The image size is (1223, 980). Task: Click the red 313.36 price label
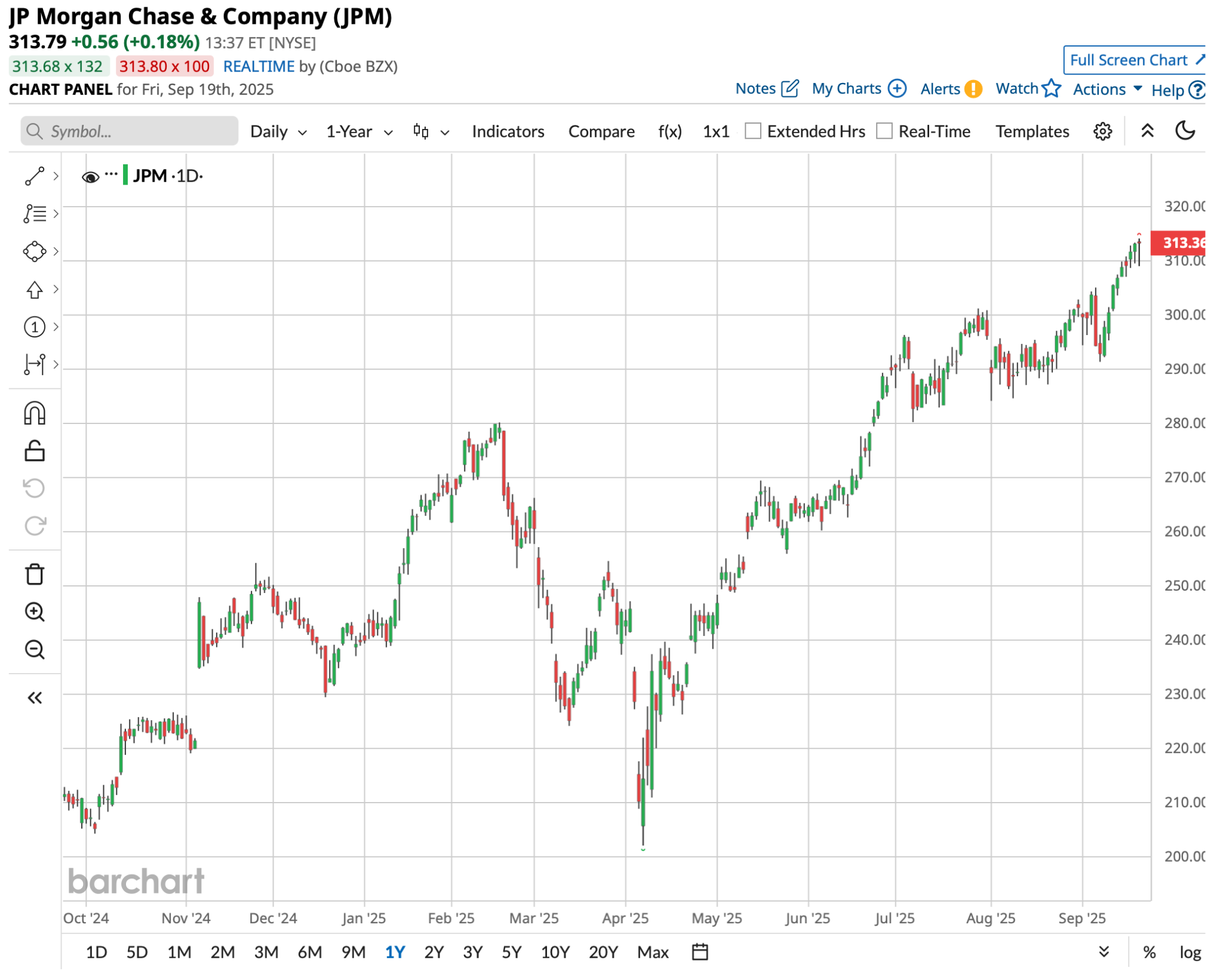(1178, 243)
